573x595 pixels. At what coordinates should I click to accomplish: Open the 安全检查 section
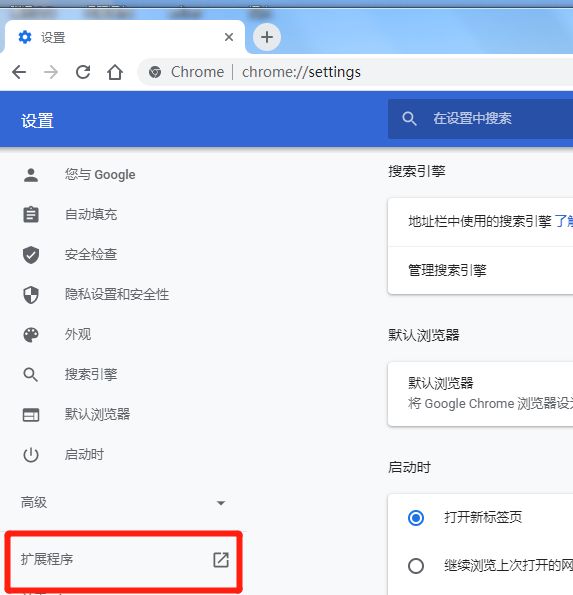91,254
